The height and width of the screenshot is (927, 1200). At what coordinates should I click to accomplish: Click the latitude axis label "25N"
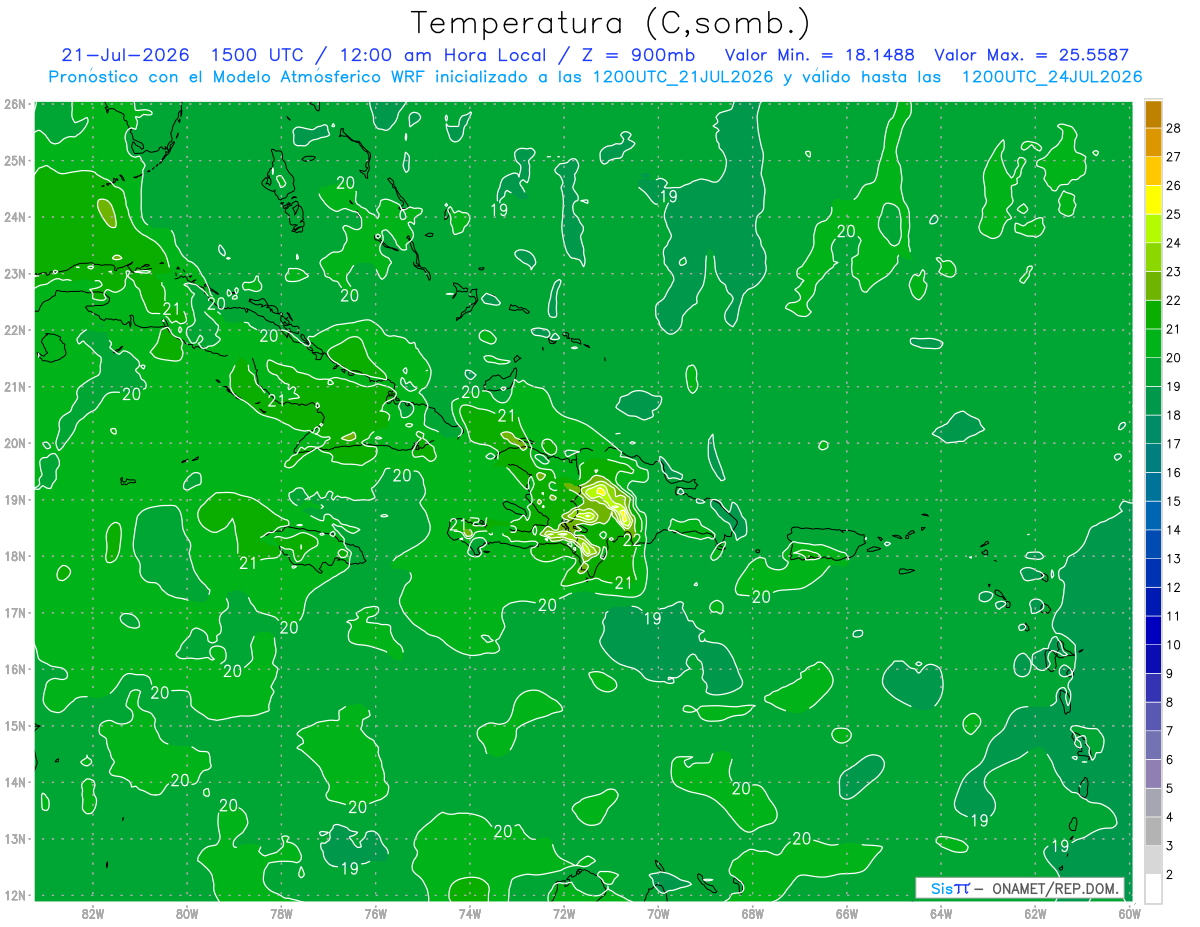pos(15,160)
